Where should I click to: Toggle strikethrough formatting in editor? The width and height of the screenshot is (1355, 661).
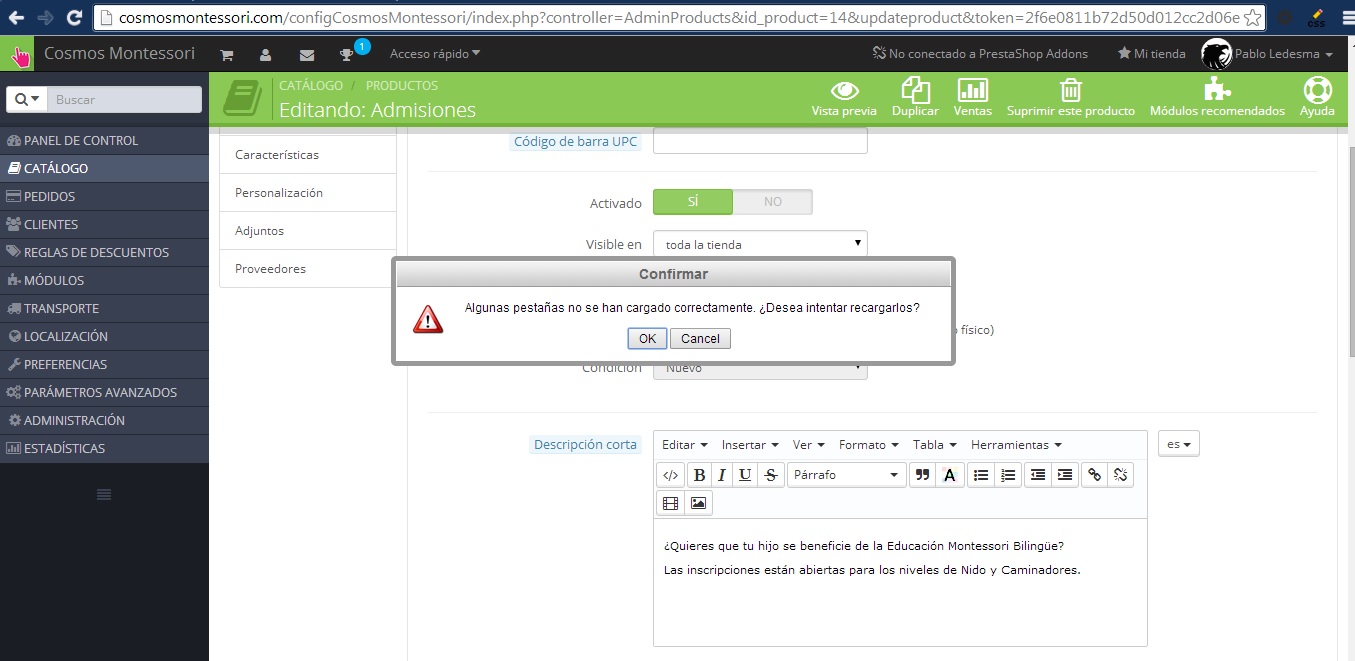pos(770,475)
